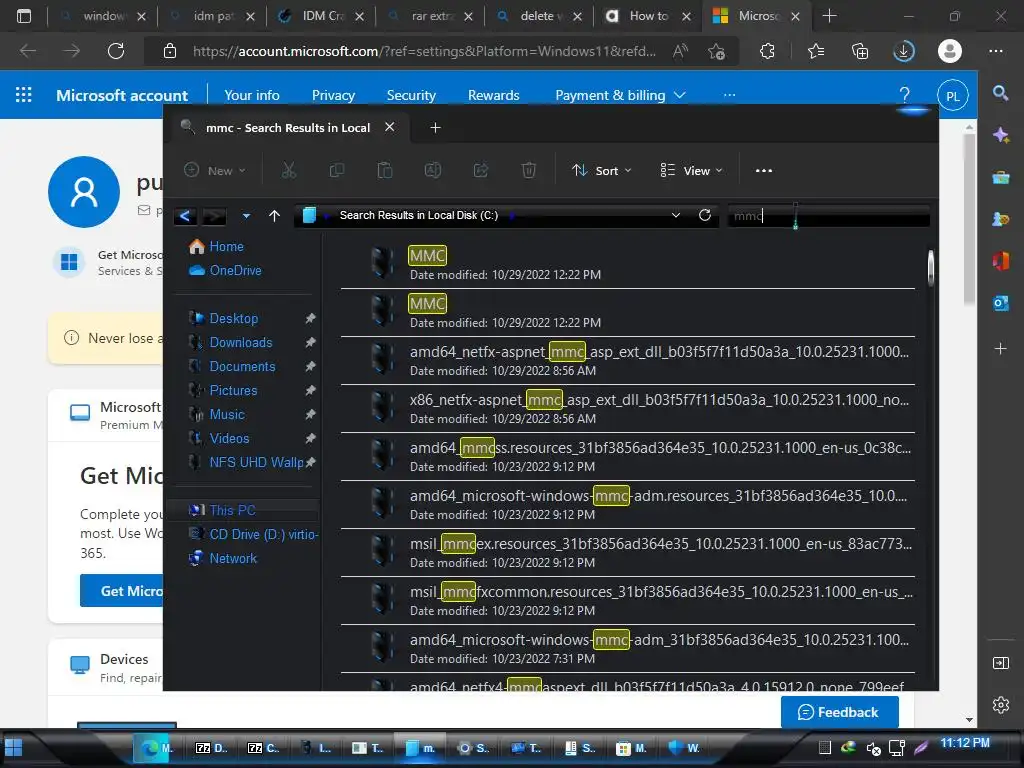The image size is (1024, 768).
Task: Select result msil_mmcfxcommon.resources item
Action: (628, 600)
